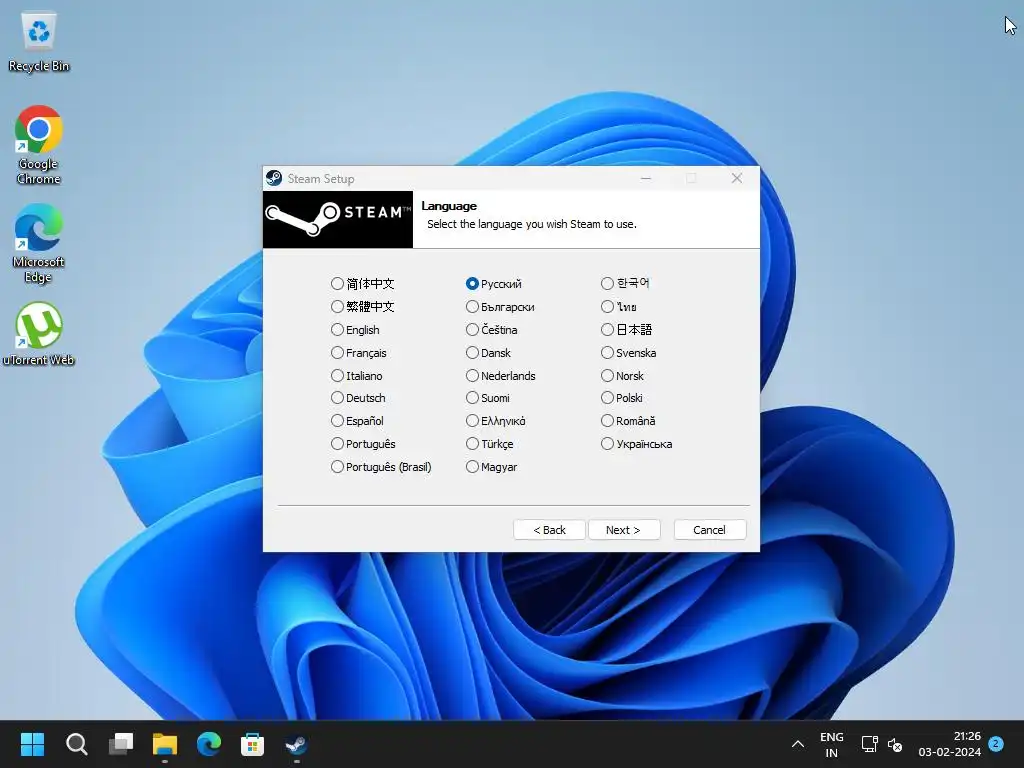Viewport: 1024px width, 768px height.
Task: Open the Google Chrome desktop shortcut
Action: pos(39,145)
